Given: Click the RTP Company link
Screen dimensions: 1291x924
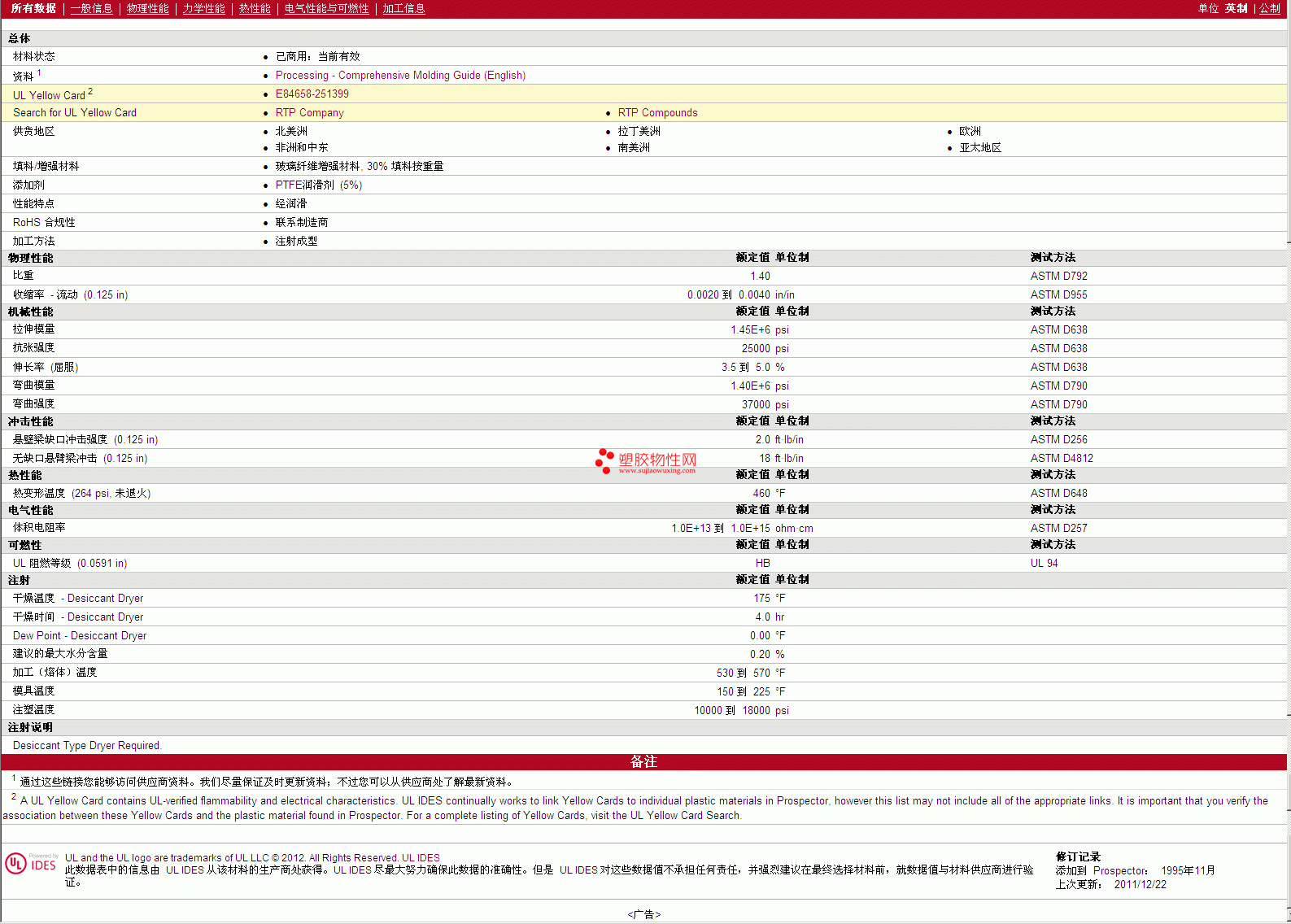Looking at the screenshot, I should tap(309, 113).
